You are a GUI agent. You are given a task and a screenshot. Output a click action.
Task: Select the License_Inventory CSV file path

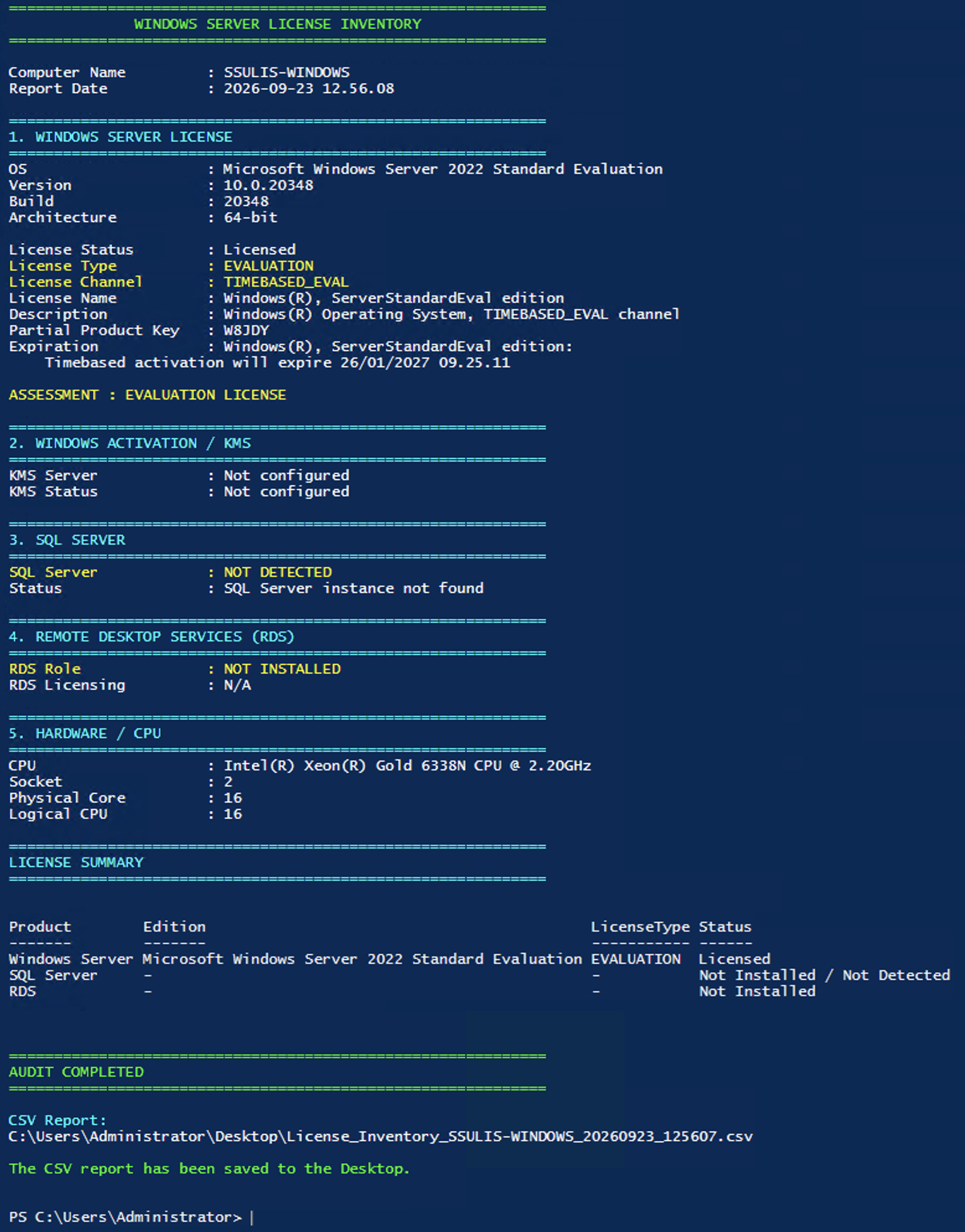pyautogui.click(x=381, y=1137)
